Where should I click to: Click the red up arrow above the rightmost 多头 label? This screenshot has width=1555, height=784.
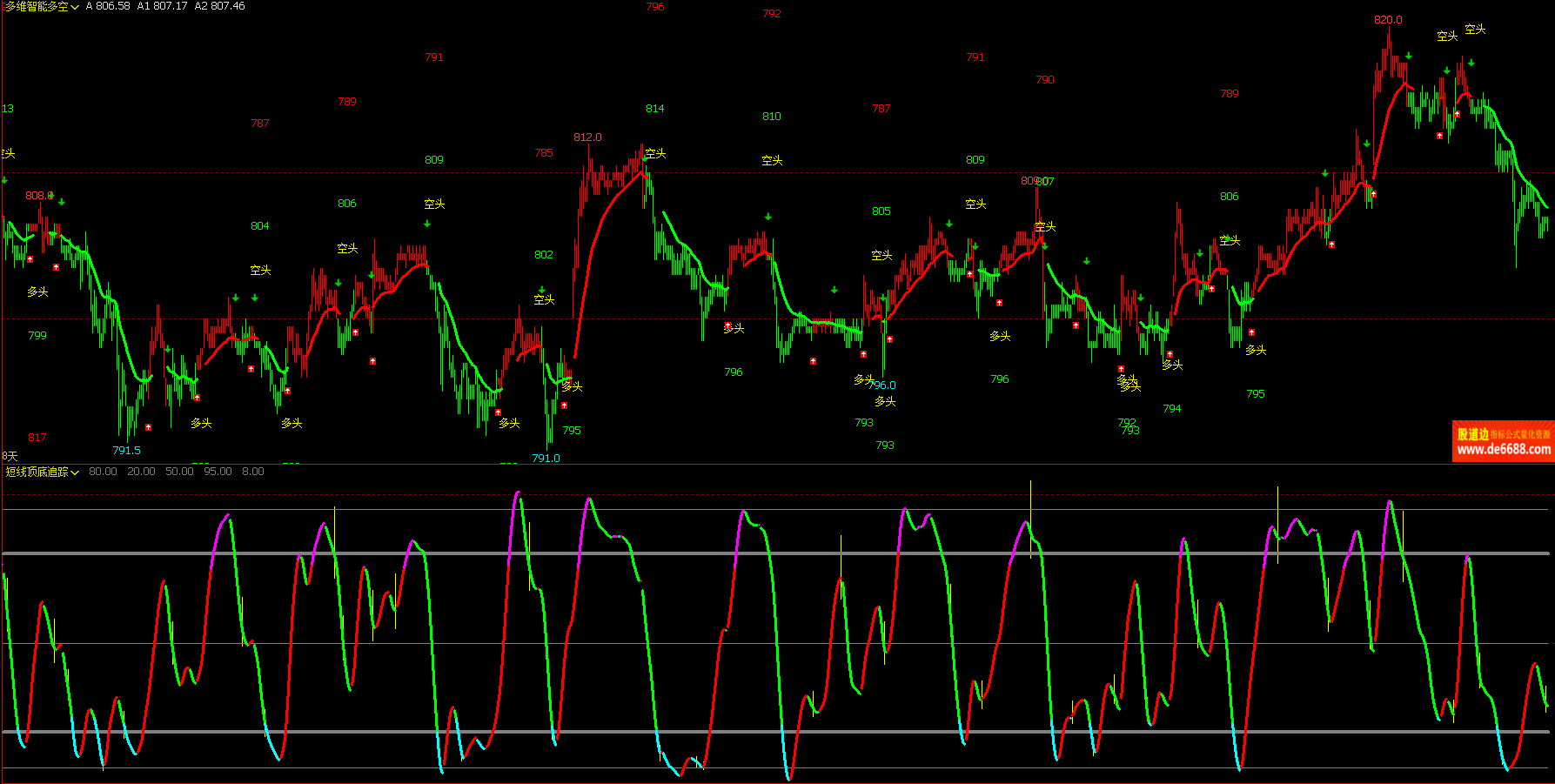tap(1252, 332)
